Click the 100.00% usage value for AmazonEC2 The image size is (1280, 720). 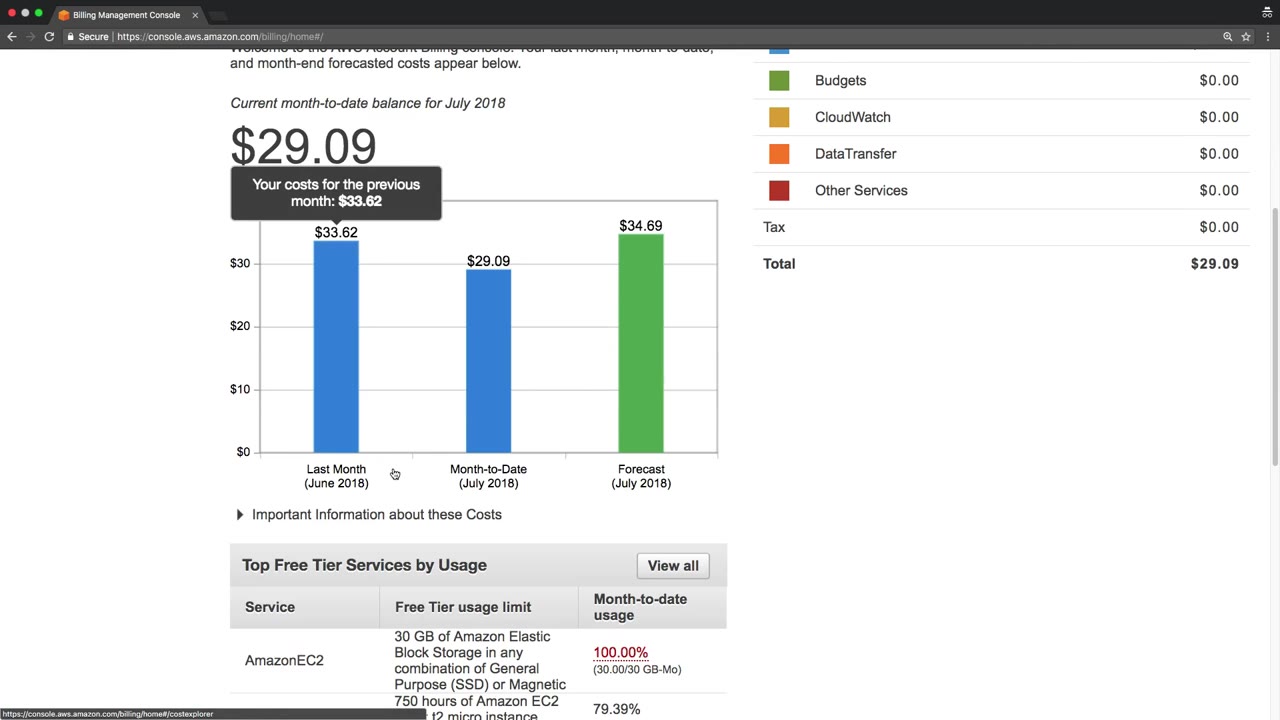pyautogui.click(x=621, y=653)
